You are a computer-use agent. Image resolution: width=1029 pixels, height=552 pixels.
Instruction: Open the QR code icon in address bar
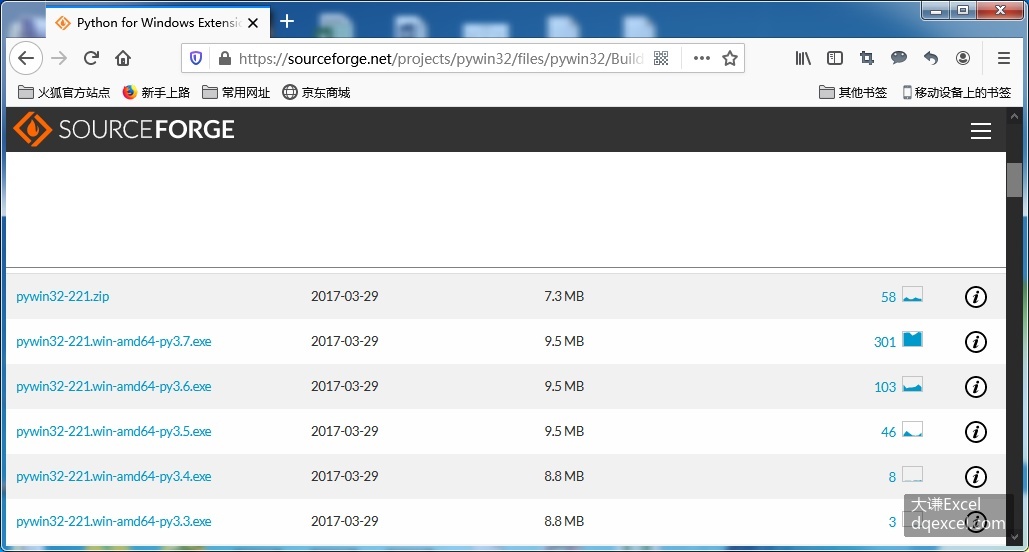[x=661, y=58]
